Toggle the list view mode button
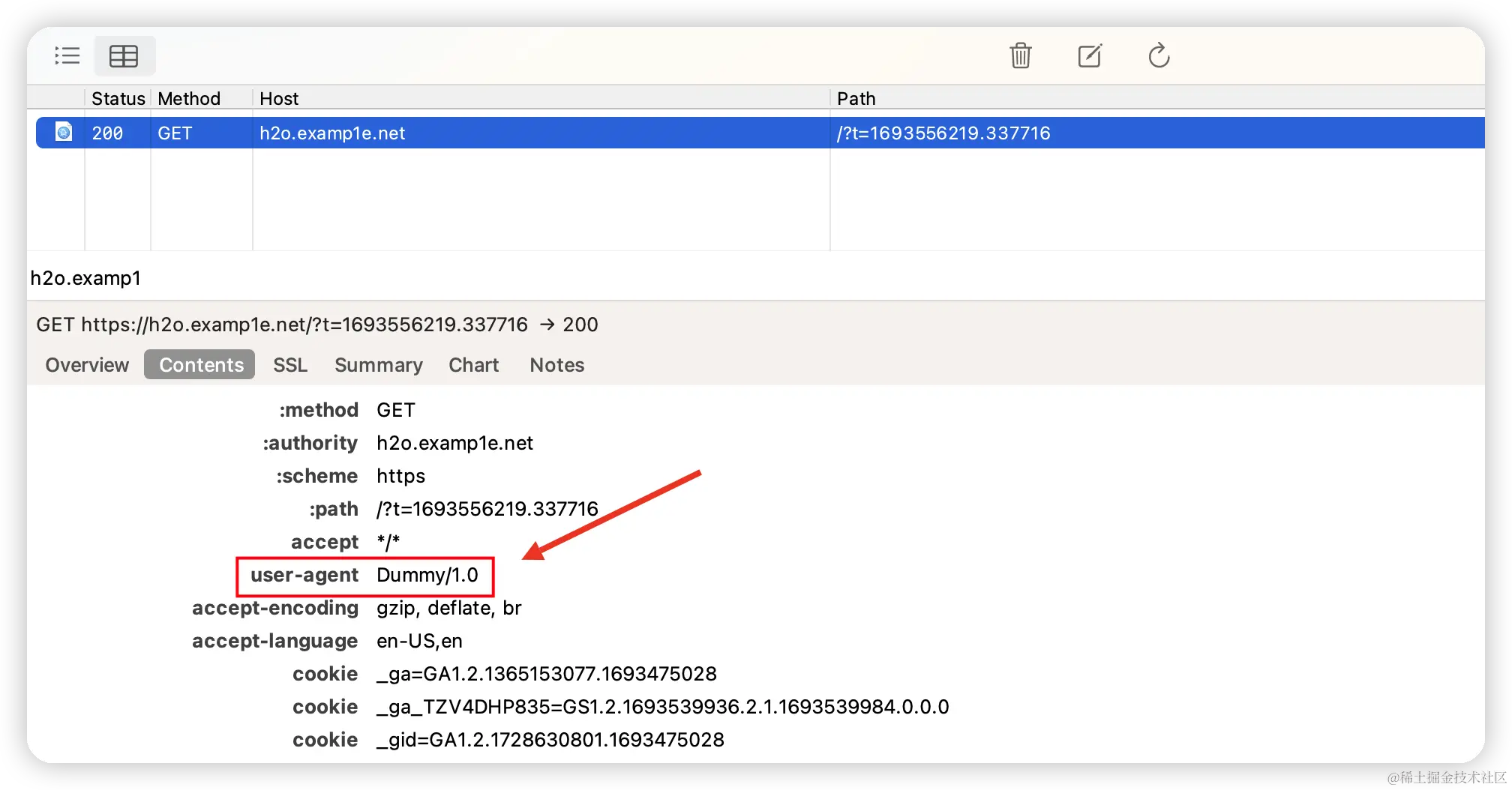1512x790 pixels. [67, 55]
